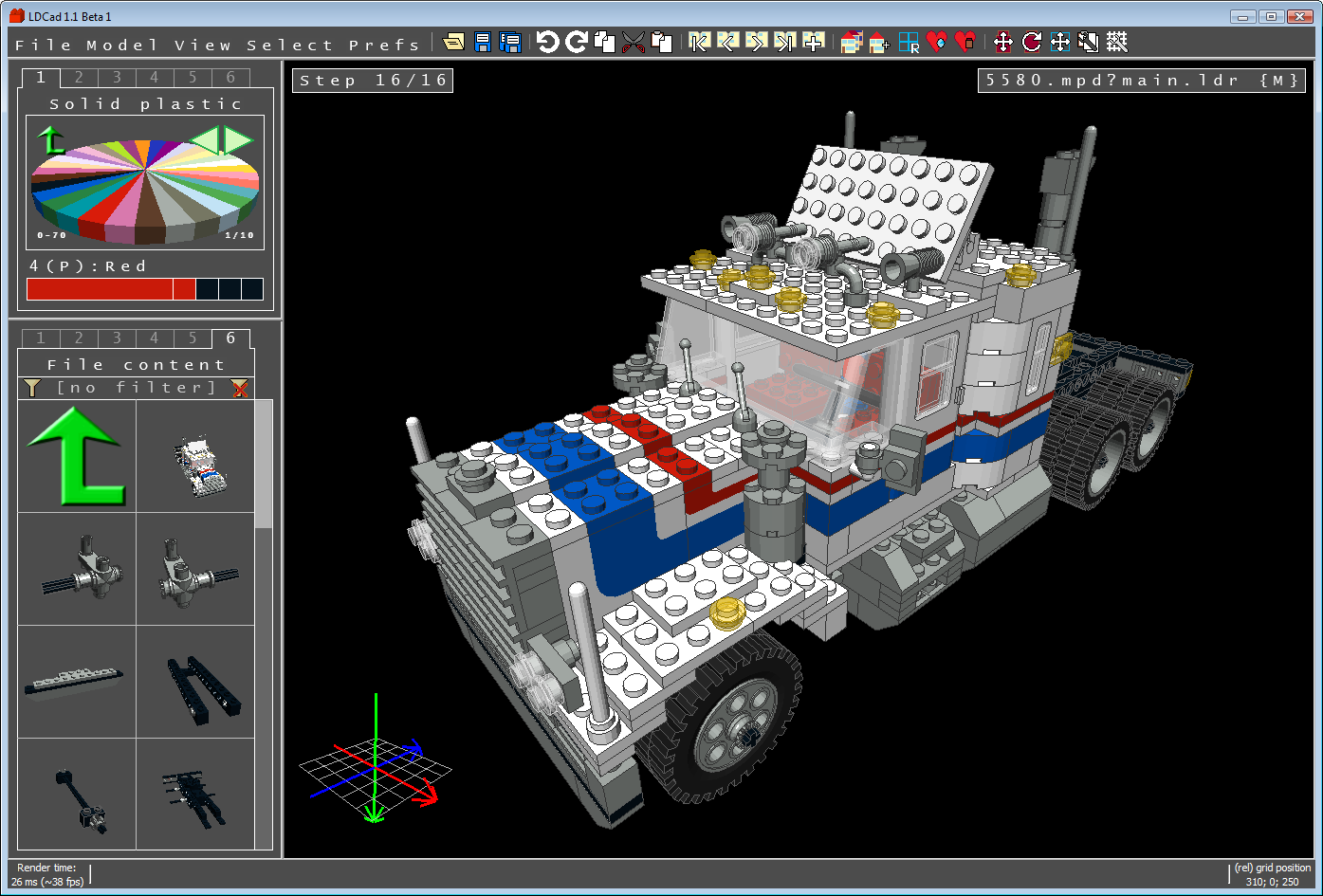Select the red move arrows tool icon

coord(1002,42)
